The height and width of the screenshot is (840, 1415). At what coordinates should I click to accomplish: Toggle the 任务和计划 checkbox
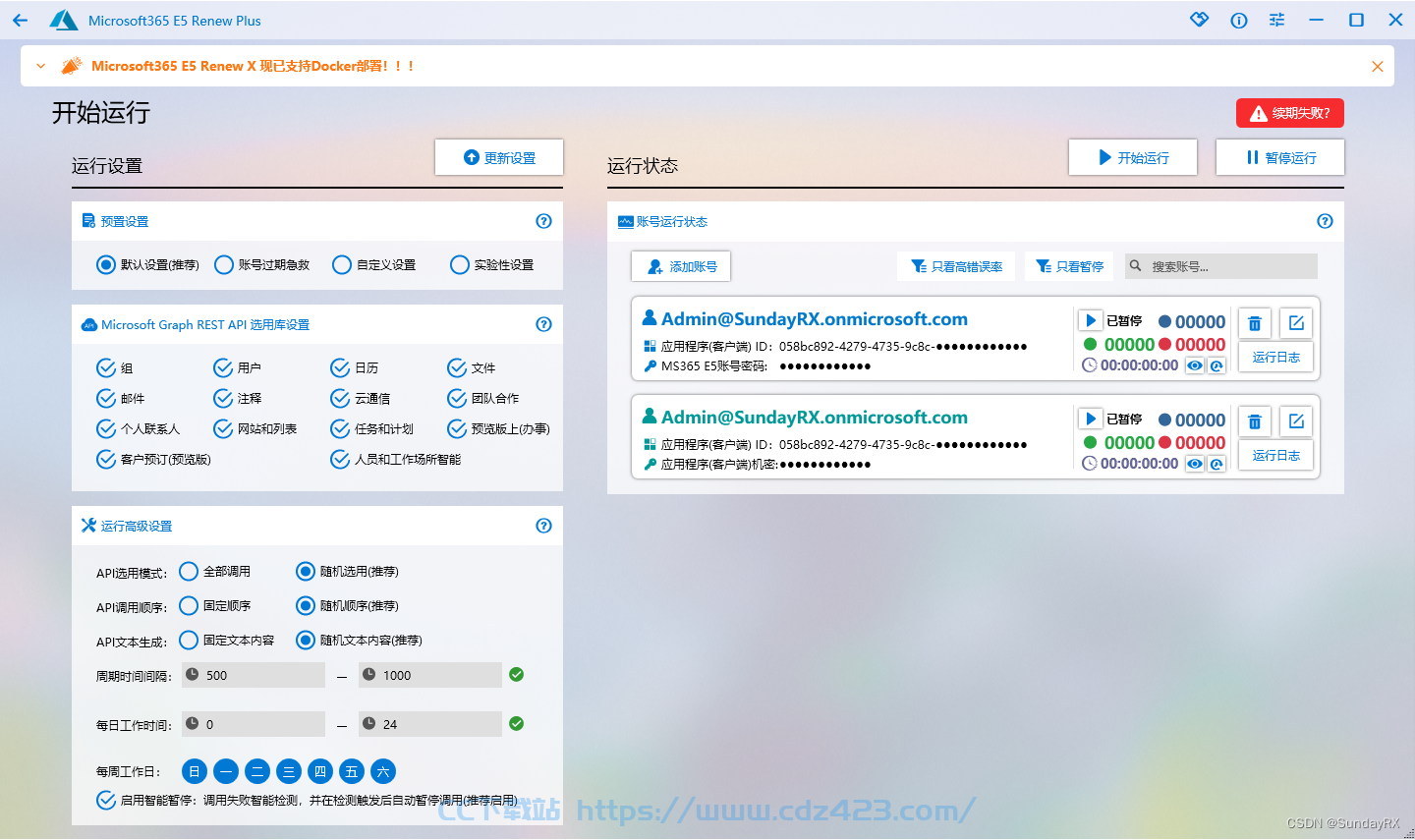click(x=340, y=428)
